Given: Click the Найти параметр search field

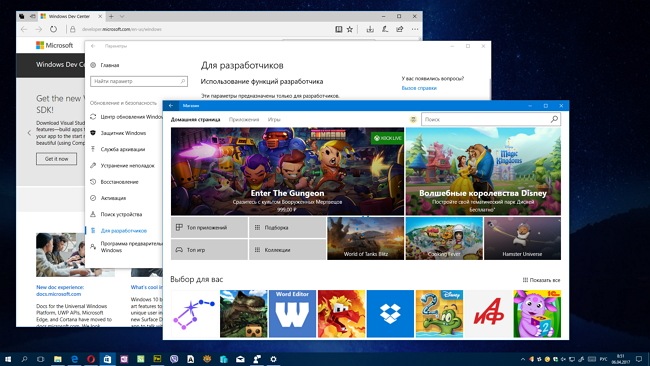Looking at the screenshot, I should 139,81.
